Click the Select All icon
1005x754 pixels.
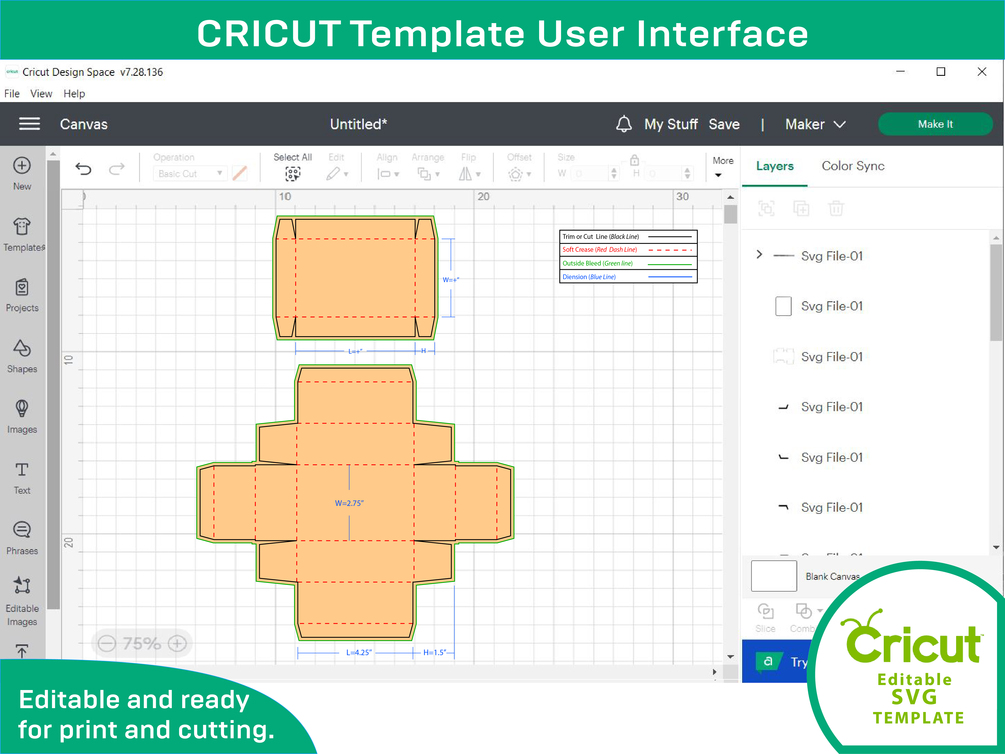(x=292, y=174)
